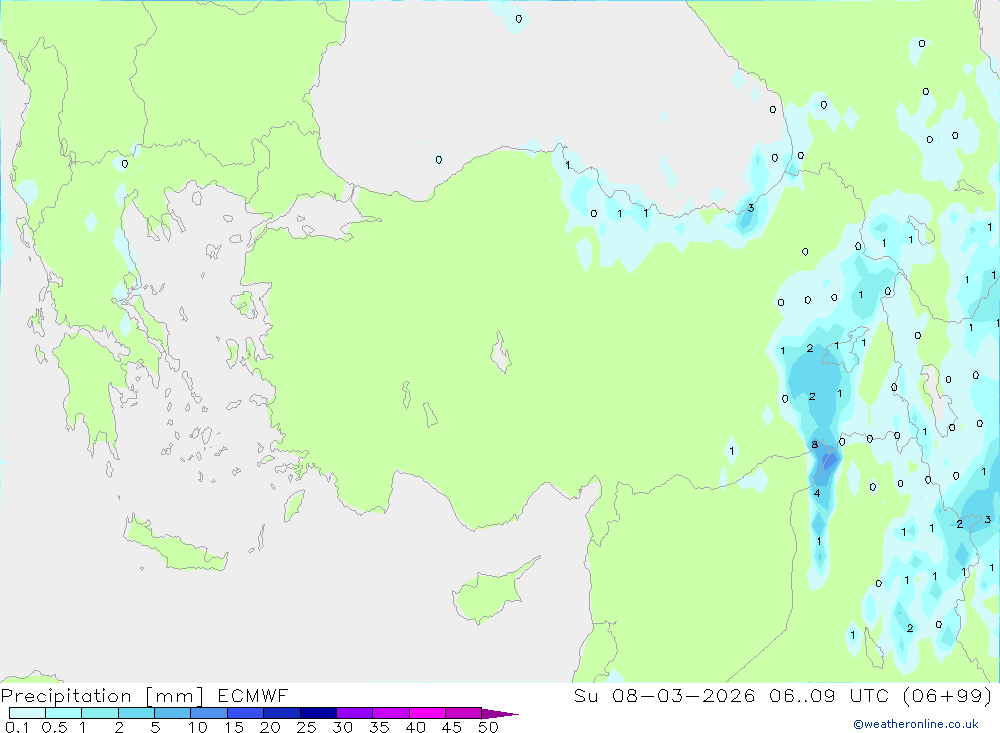Select the '50' legend tick label

(x=488, y=727)
